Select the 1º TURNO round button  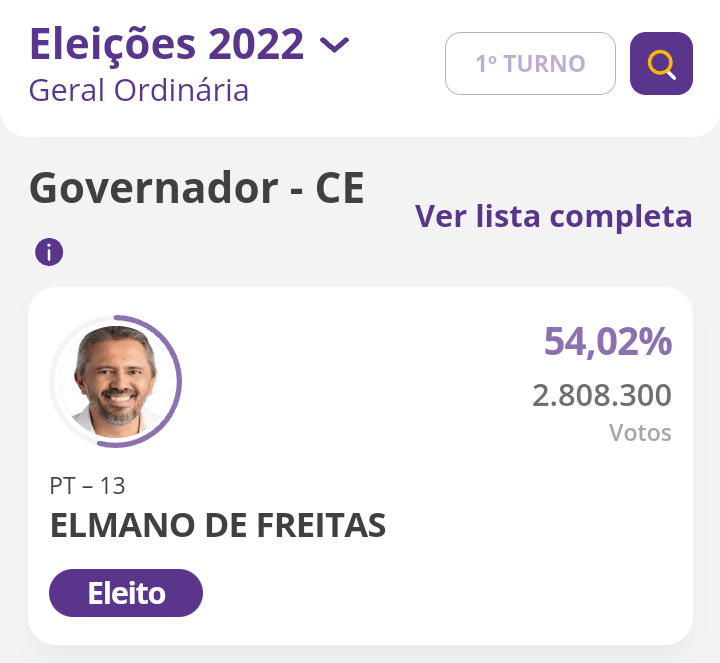[530, 64]
